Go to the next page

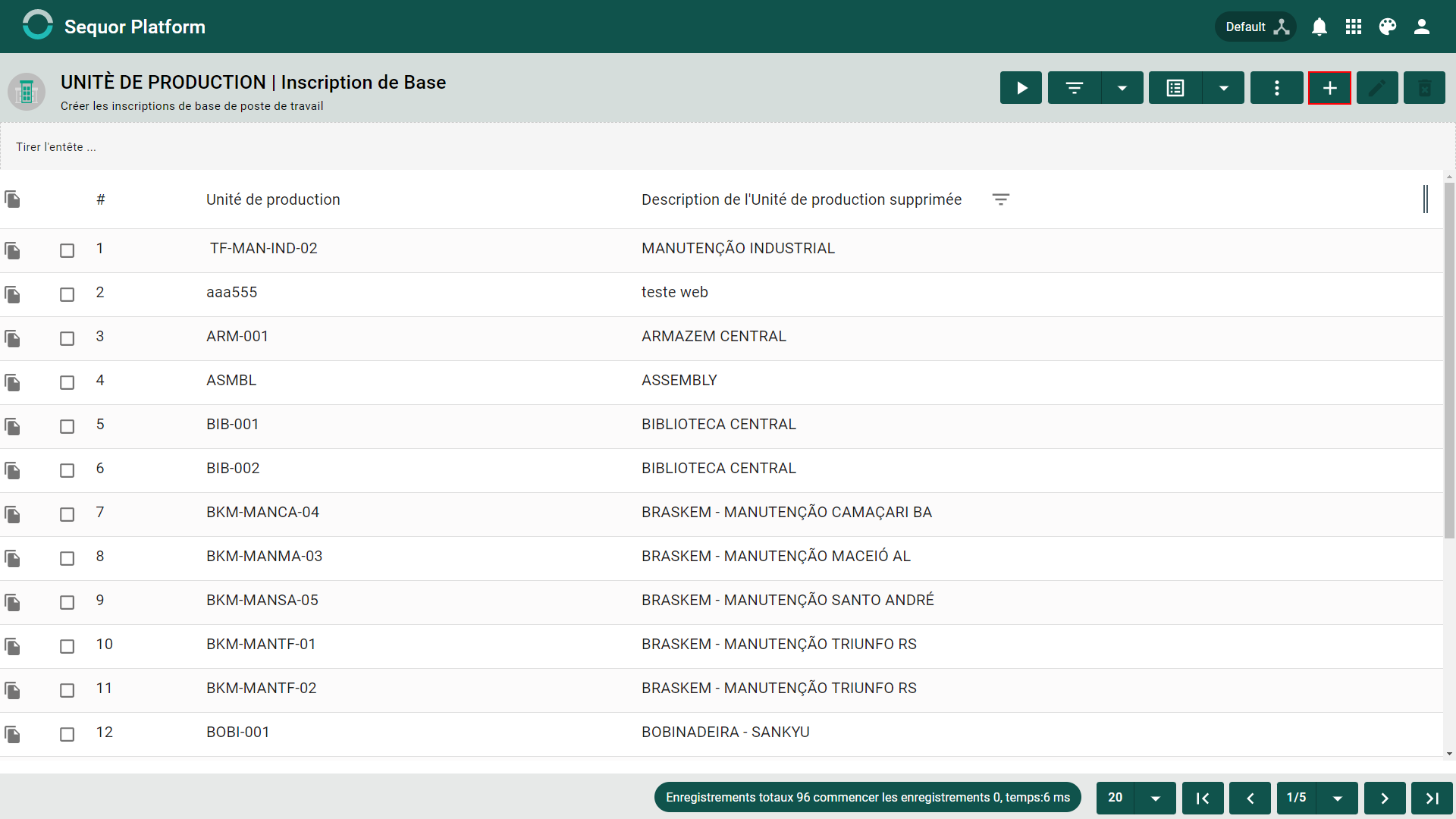point(1385,798)
